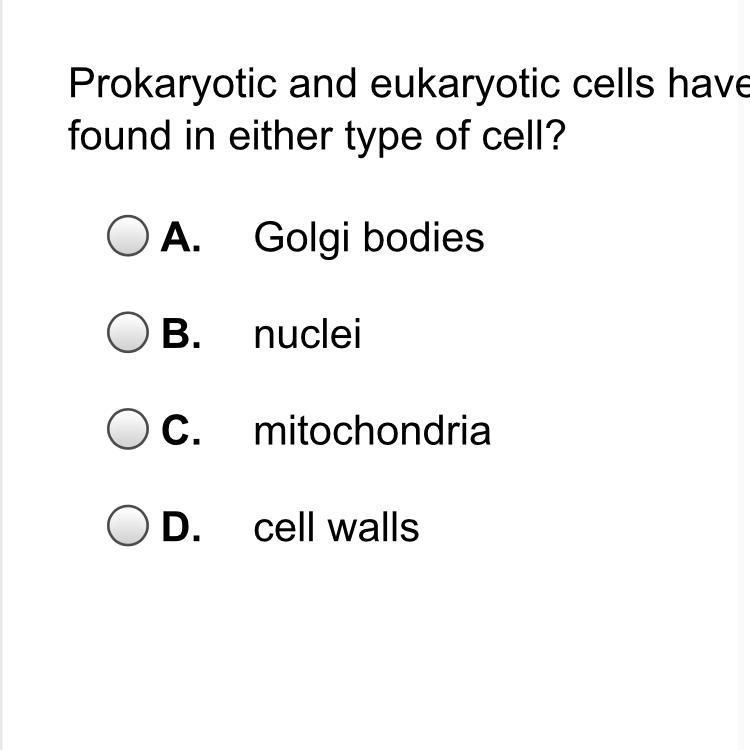Click the word 'Prokaryotic' in the question
The width and height of the screenshot is (750, 750).
coord(172,86)
